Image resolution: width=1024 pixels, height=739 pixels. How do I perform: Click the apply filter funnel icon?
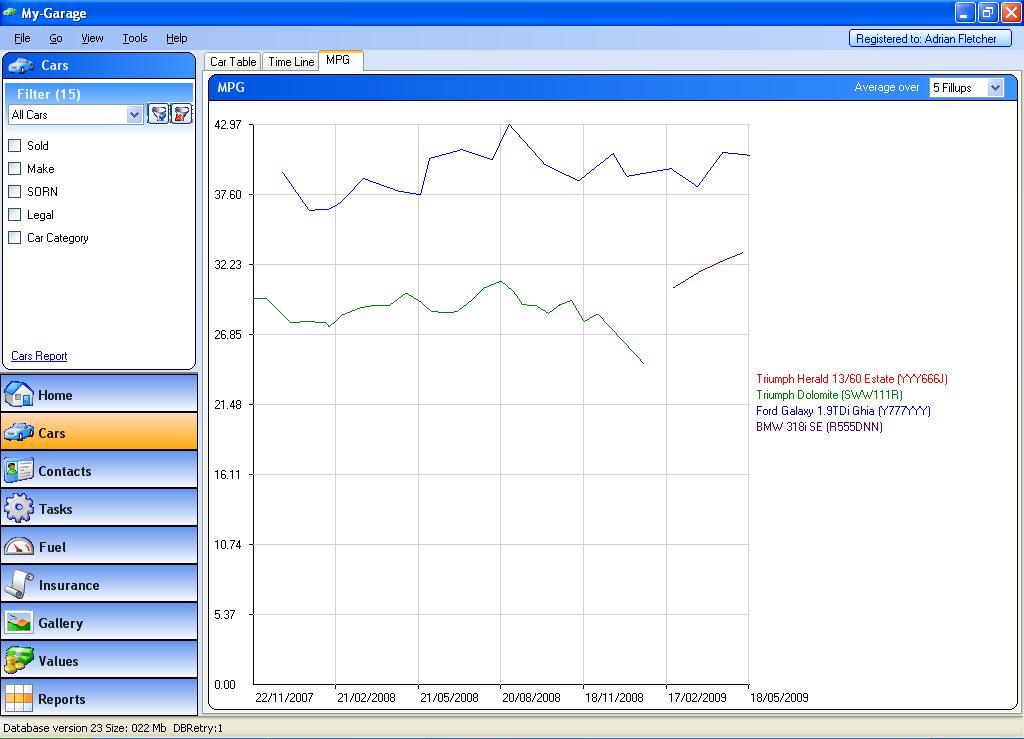coord(158,114)
